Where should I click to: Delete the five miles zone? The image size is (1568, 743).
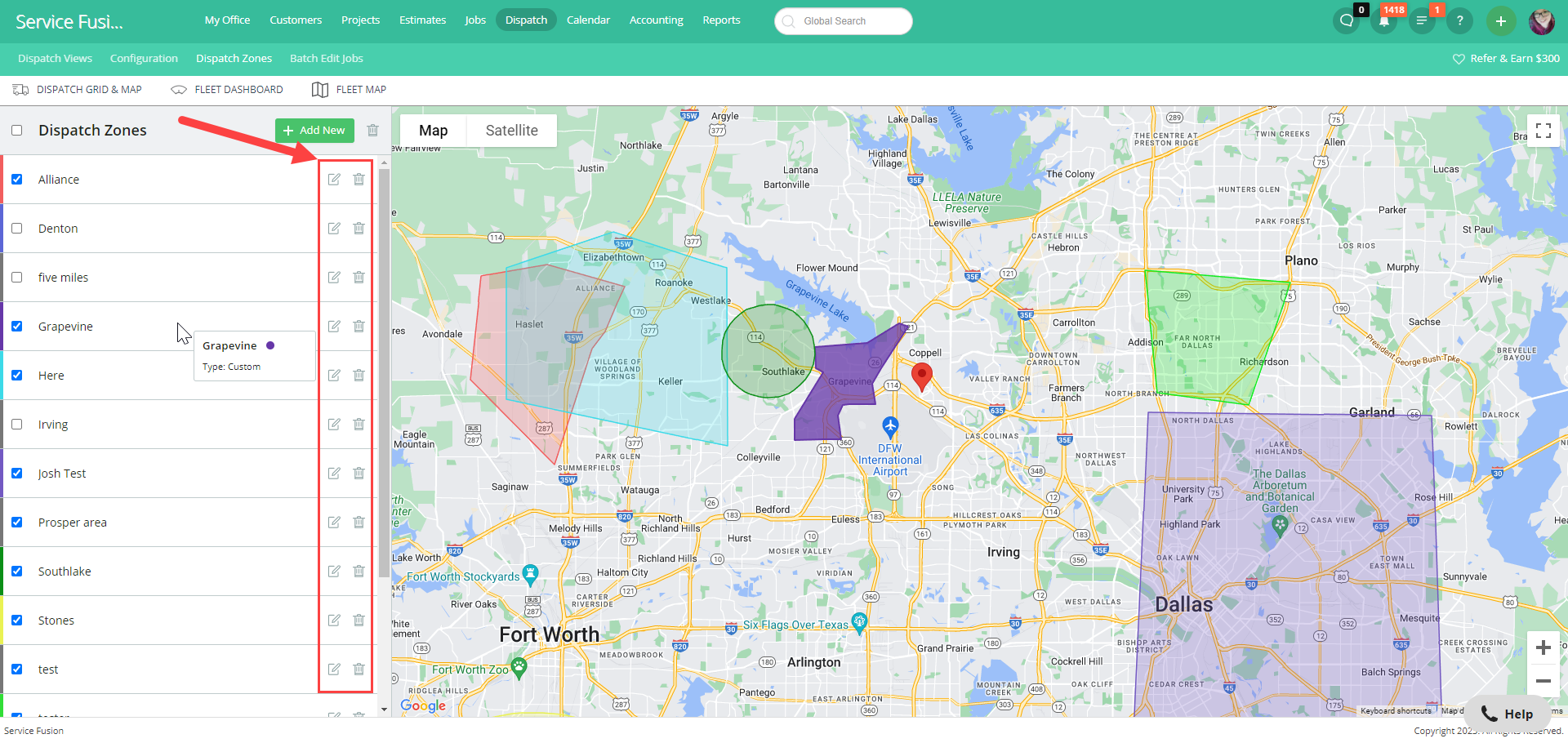coord(359,278)
